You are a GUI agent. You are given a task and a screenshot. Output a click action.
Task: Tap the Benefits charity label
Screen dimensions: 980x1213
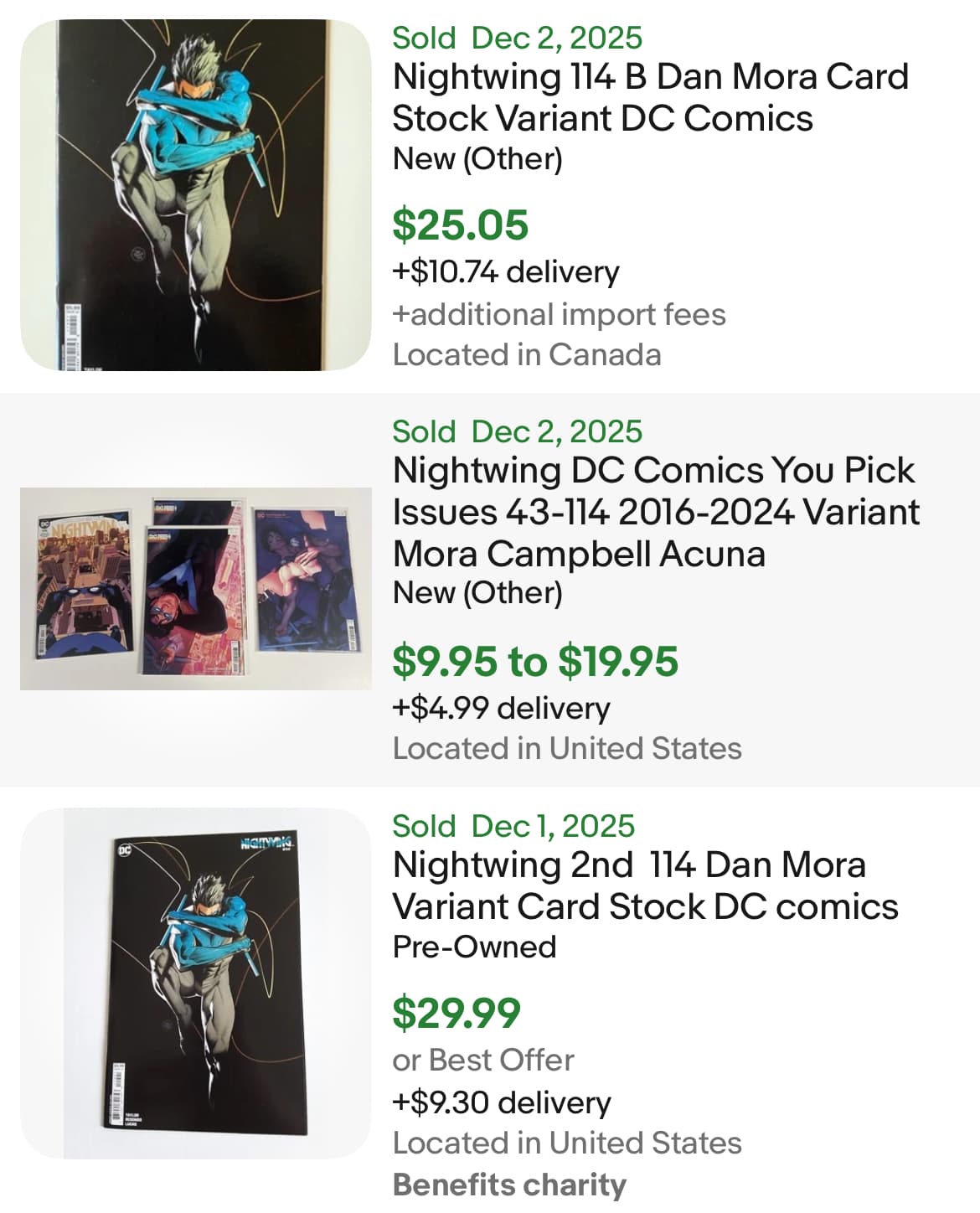click(x=509, y=1185)
